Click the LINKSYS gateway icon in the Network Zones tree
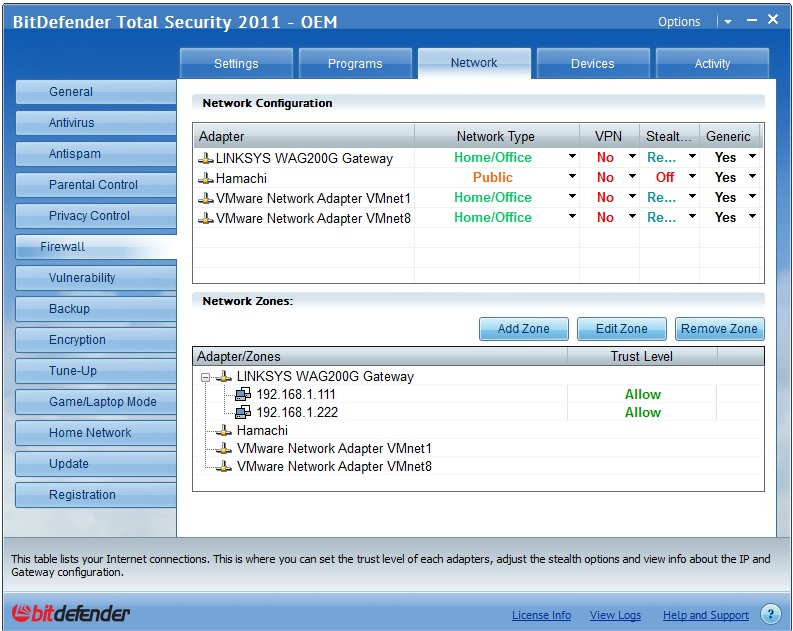The image size is (793, 631). 224,376
